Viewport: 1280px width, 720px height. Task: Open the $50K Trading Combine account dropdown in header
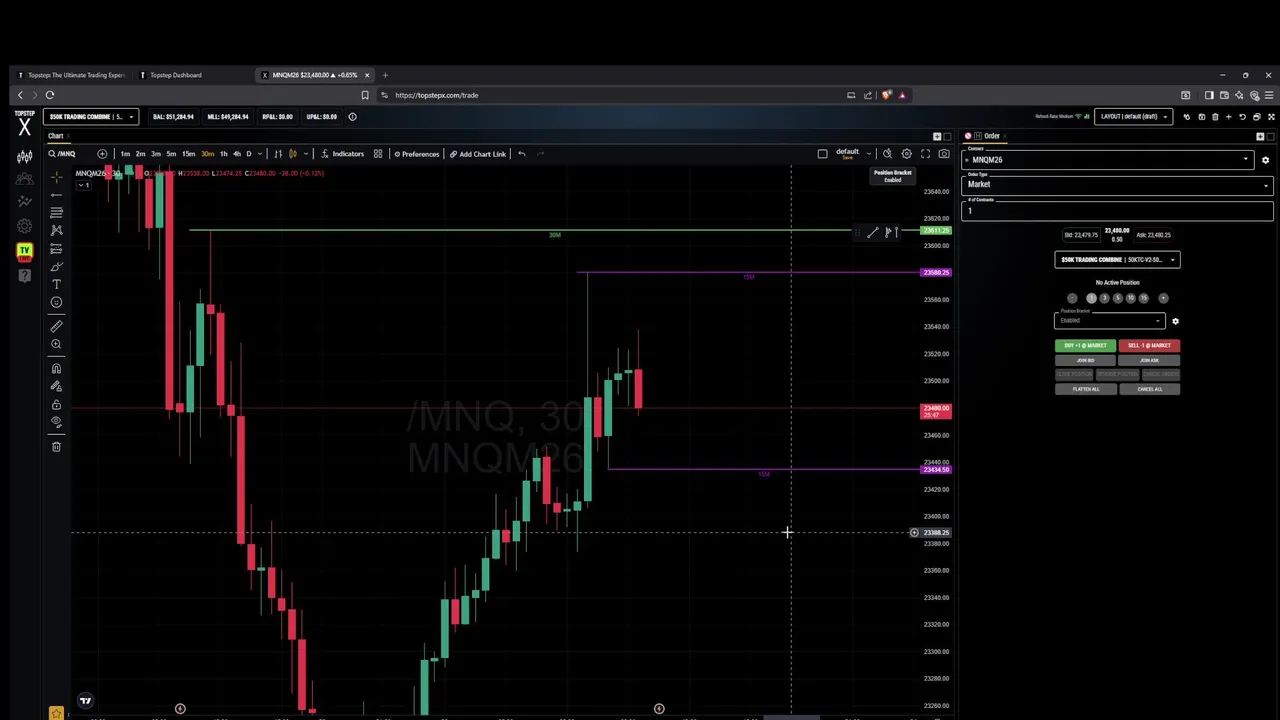tap(91, 117)
